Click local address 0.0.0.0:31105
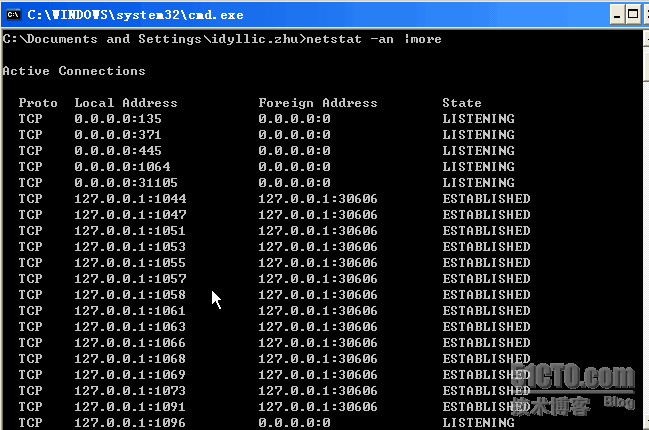 (x=126, y=183)
